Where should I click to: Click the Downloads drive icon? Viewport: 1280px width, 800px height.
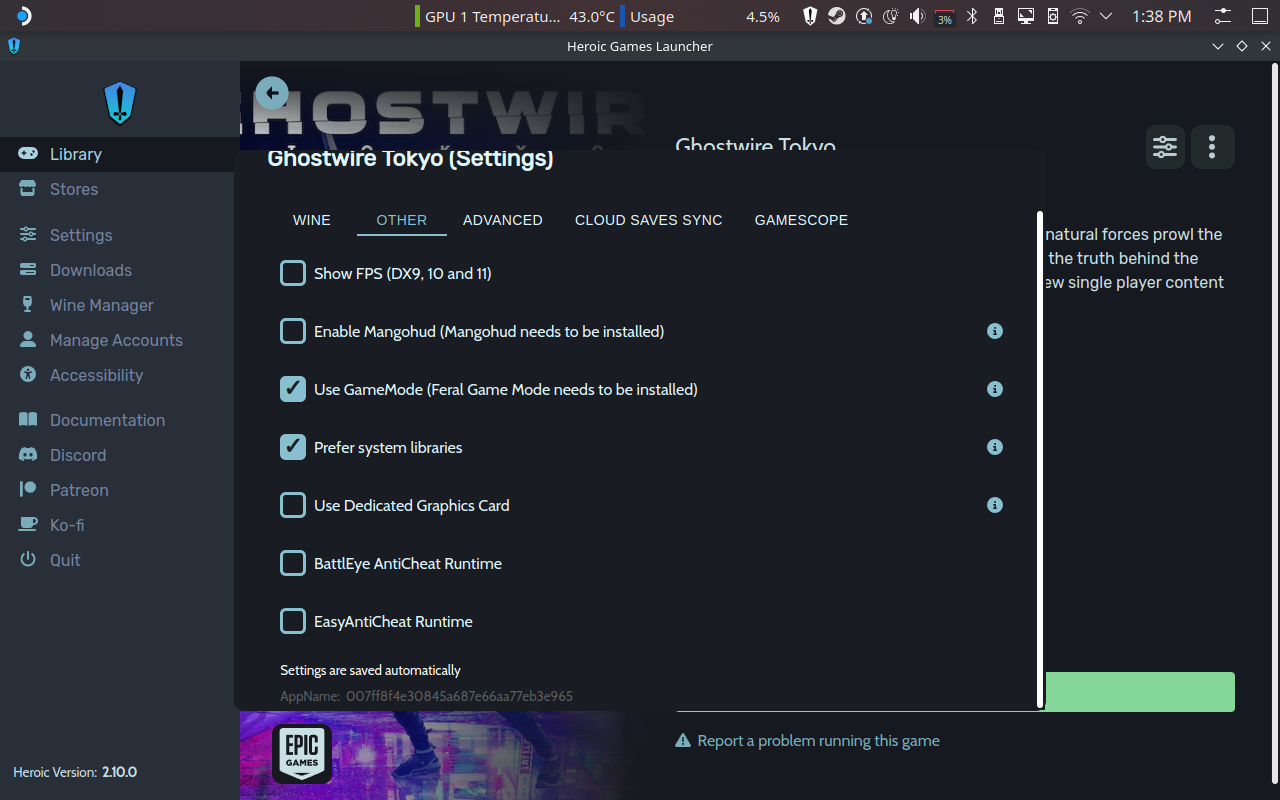pos(28,270)
